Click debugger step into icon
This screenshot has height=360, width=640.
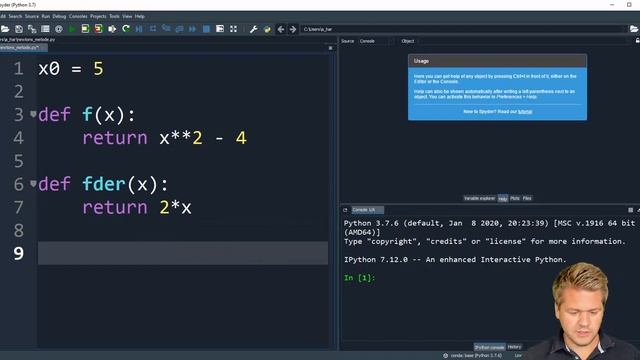point(166,29)
